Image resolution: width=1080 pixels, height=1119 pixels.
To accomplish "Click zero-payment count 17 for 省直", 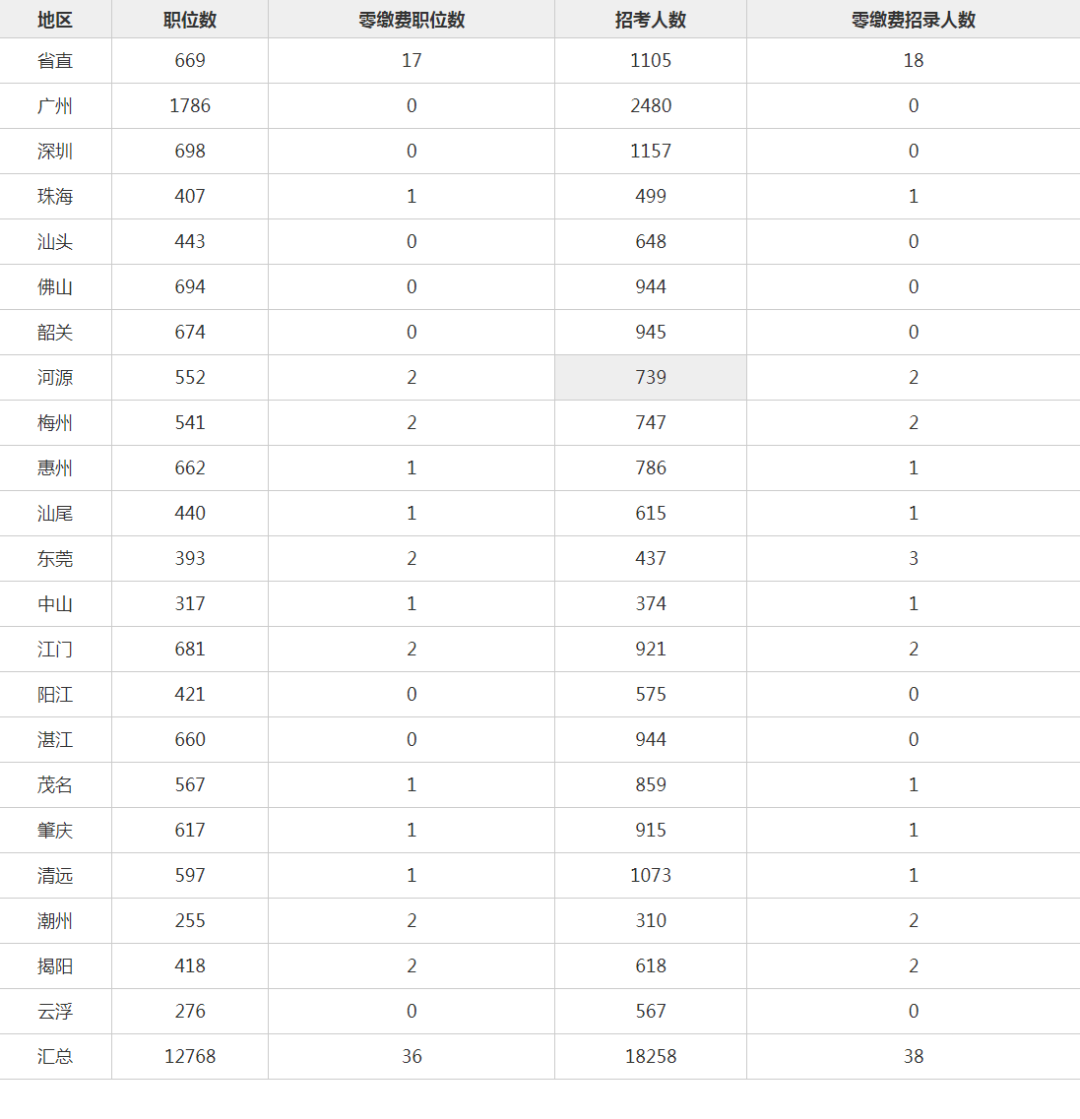I will pos(411,61).
